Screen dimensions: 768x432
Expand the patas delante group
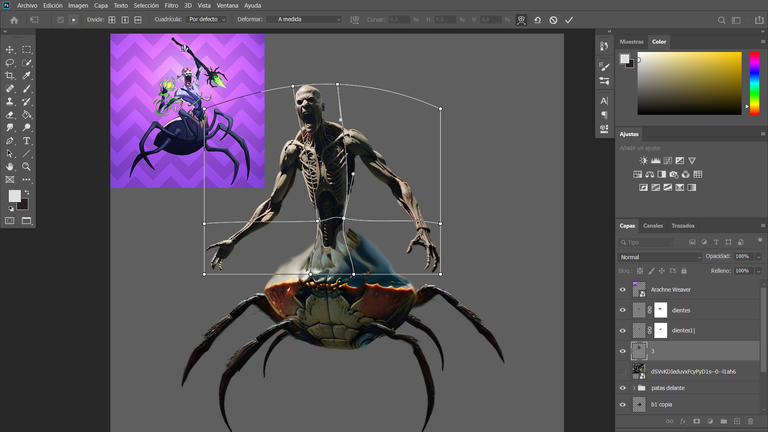634,388
